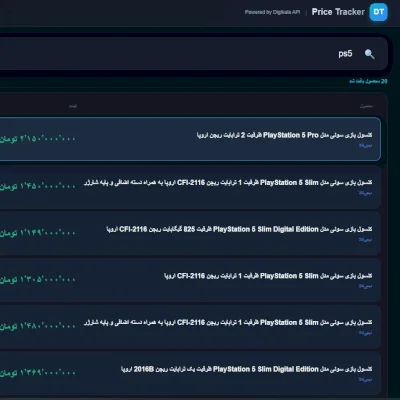Select the PS5 Slim row priced 1,450,000,000 toman
The image size is (400, 400).
pos(190,187)
